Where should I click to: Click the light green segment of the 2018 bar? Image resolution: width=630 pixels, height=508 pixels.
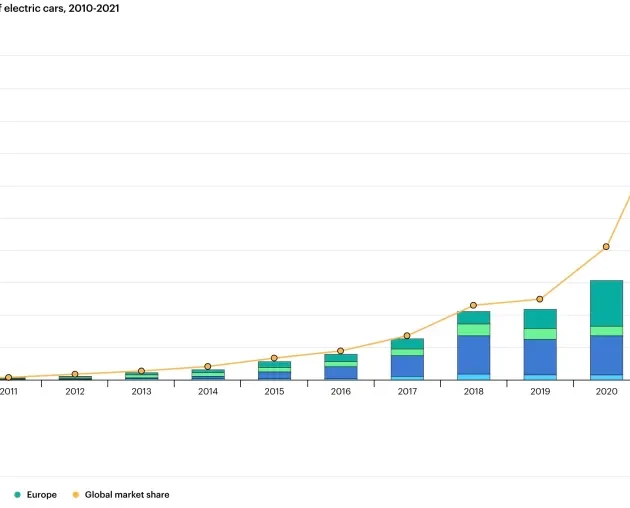pos(474,330)
